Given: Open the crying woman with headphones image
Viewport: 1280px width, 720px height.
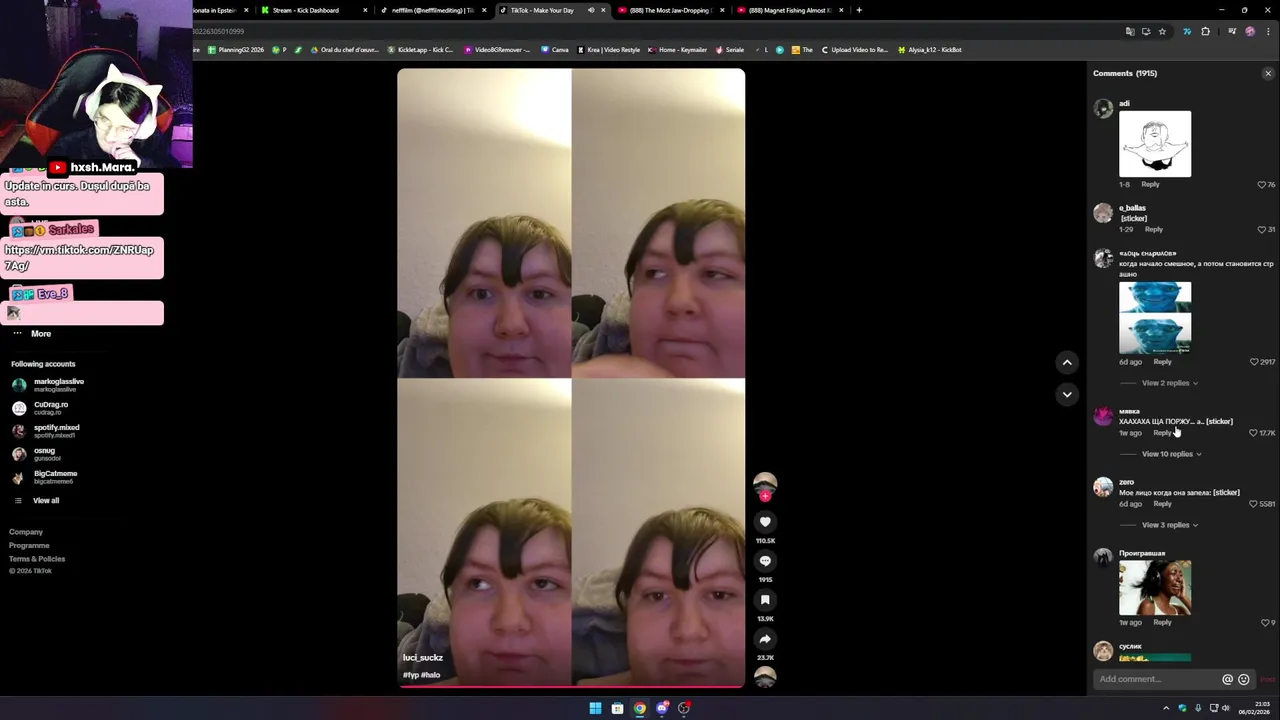Looking at the screenshot, I should [x=1155, y=587].
